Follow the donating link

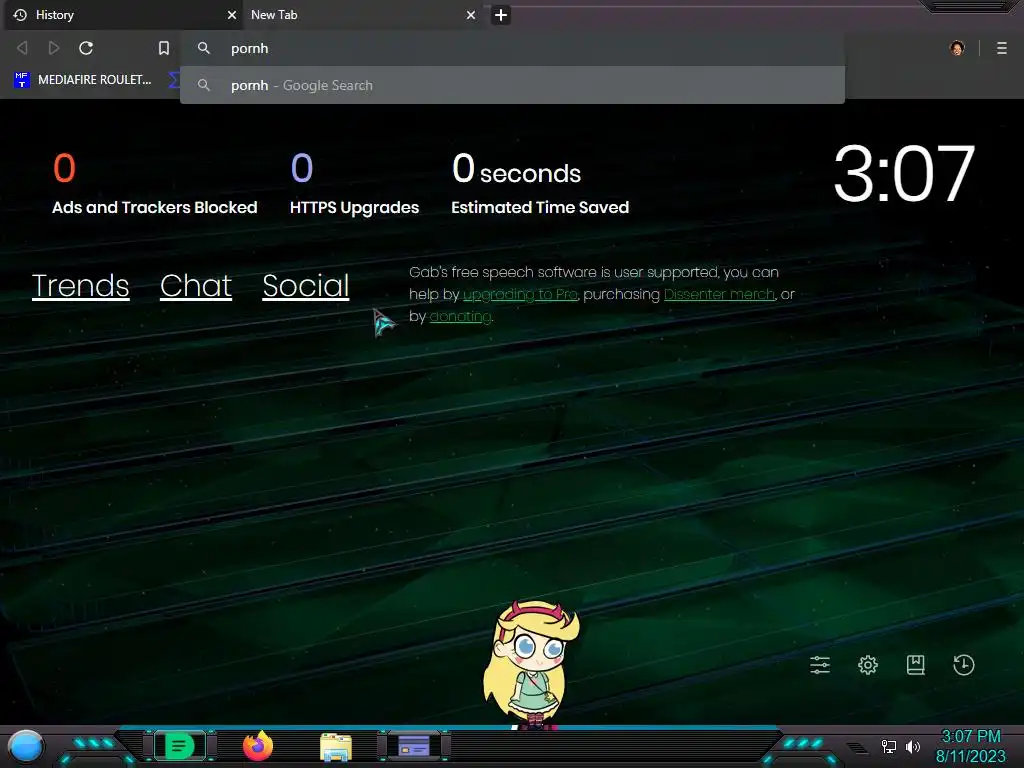[460, 317]
